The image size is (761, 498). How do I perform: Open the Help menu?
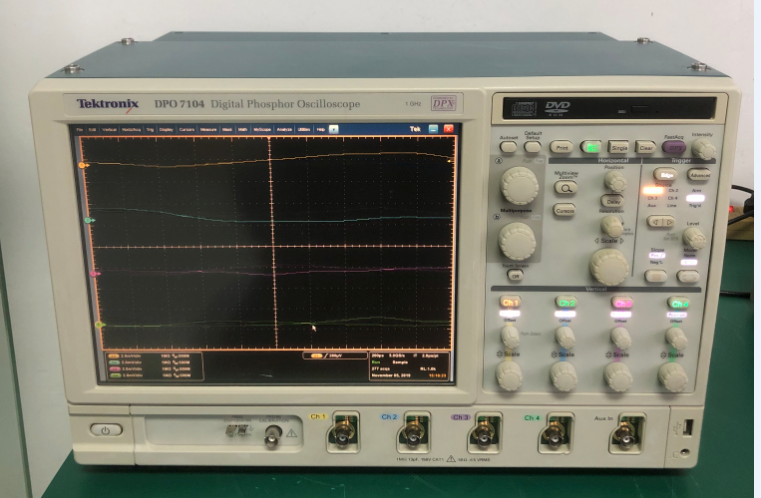(x=321, y=130)
